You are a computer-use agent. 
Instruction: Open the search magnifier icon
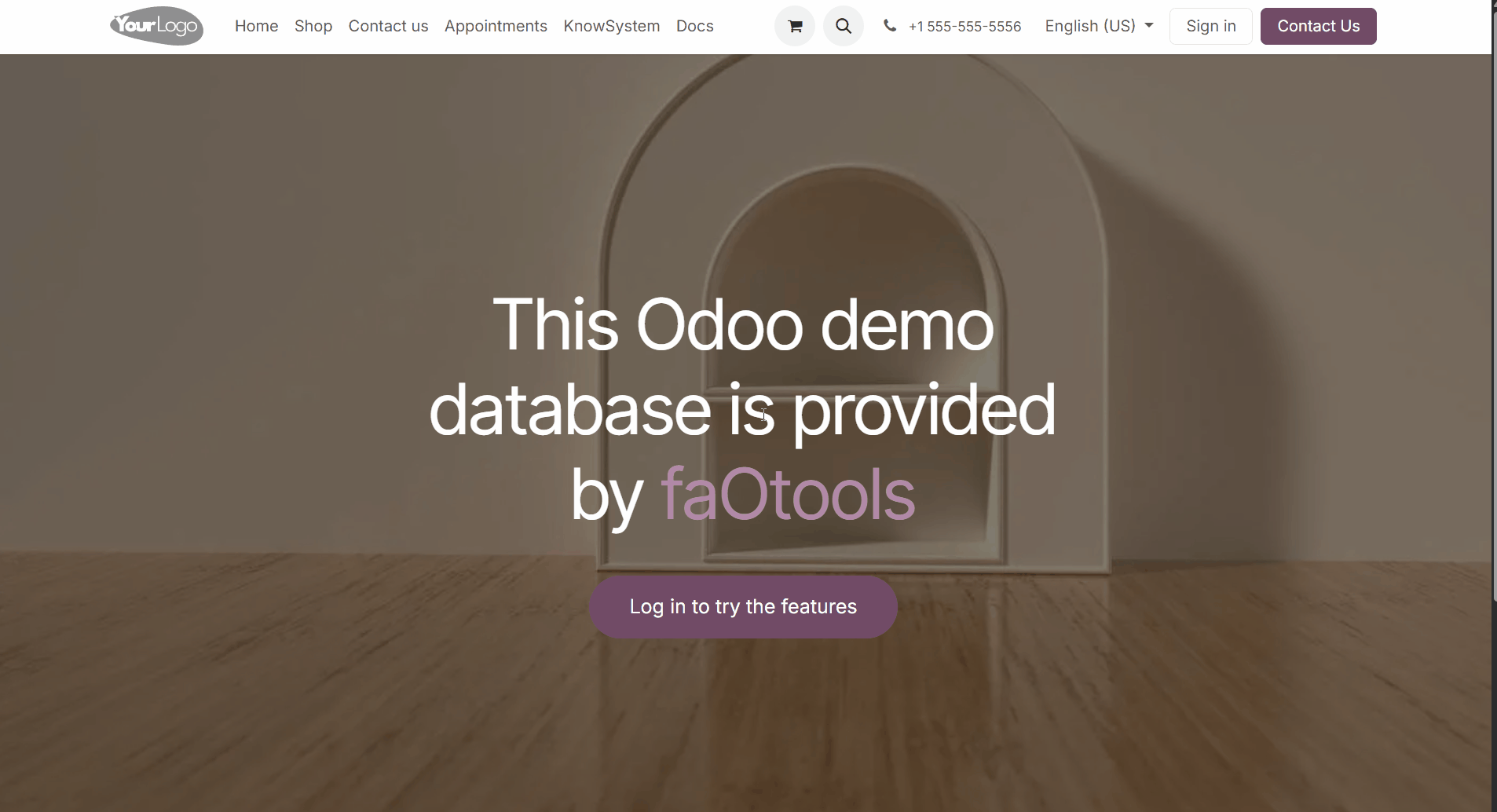click(x=844, y=26)
